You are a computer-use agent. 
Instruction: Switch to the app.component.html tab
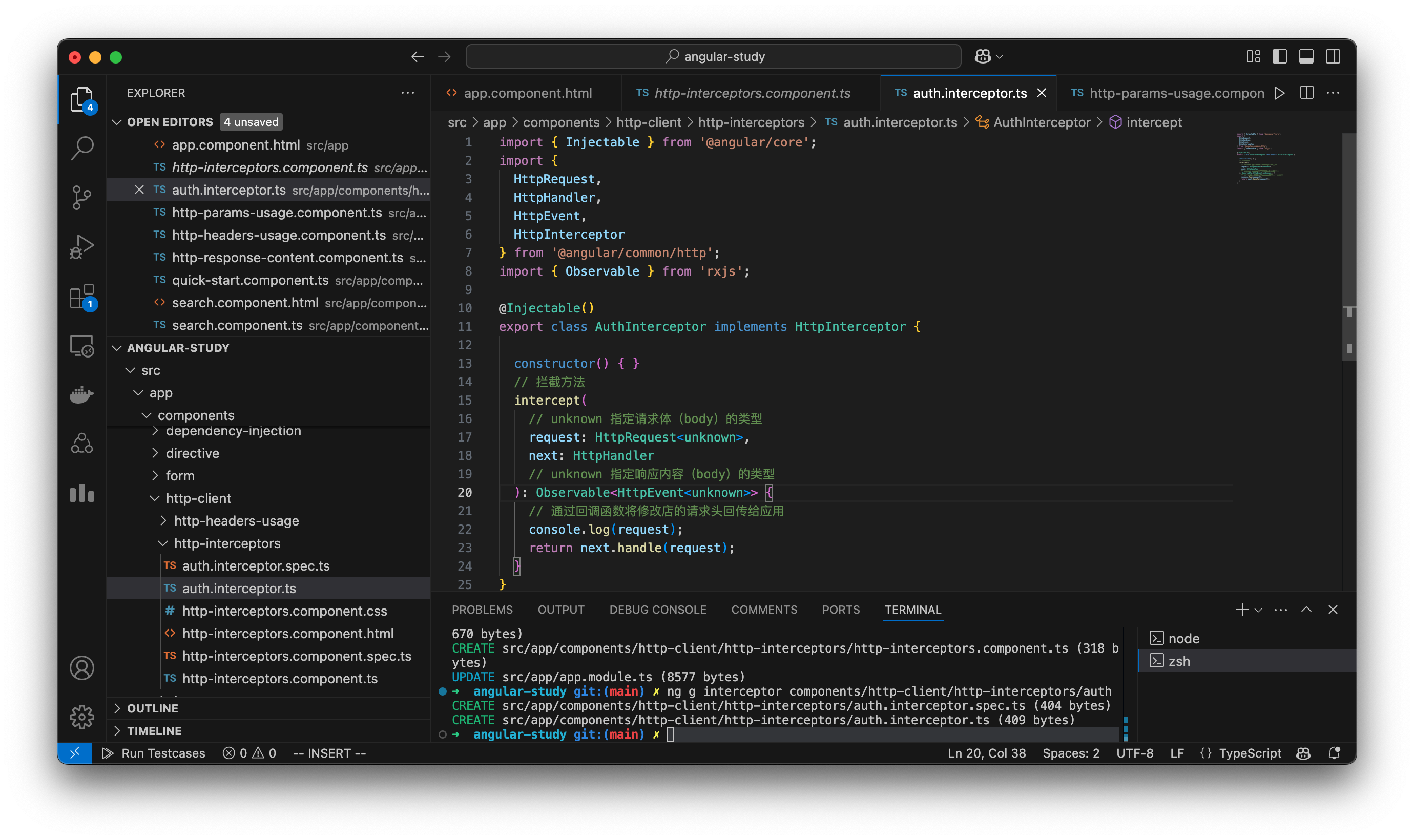coord(527,93)
